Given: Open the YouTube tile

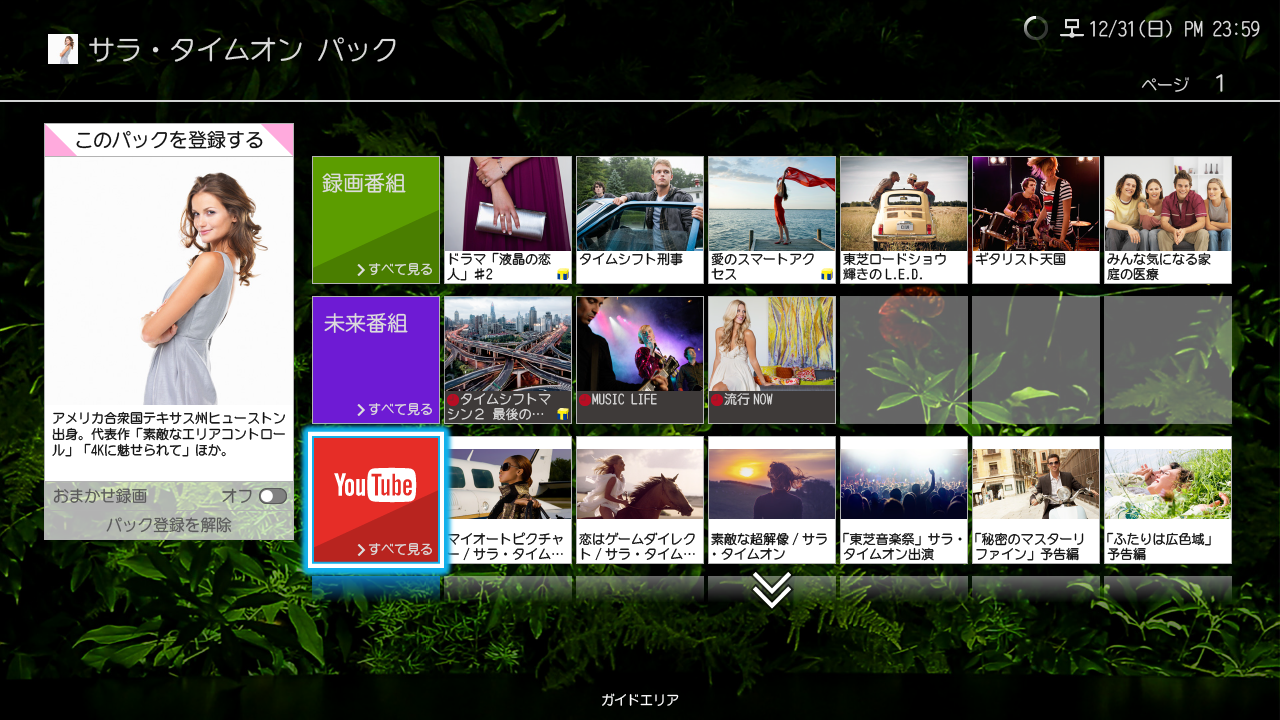Looking at the screenshot, I should [x=376, y=500].
